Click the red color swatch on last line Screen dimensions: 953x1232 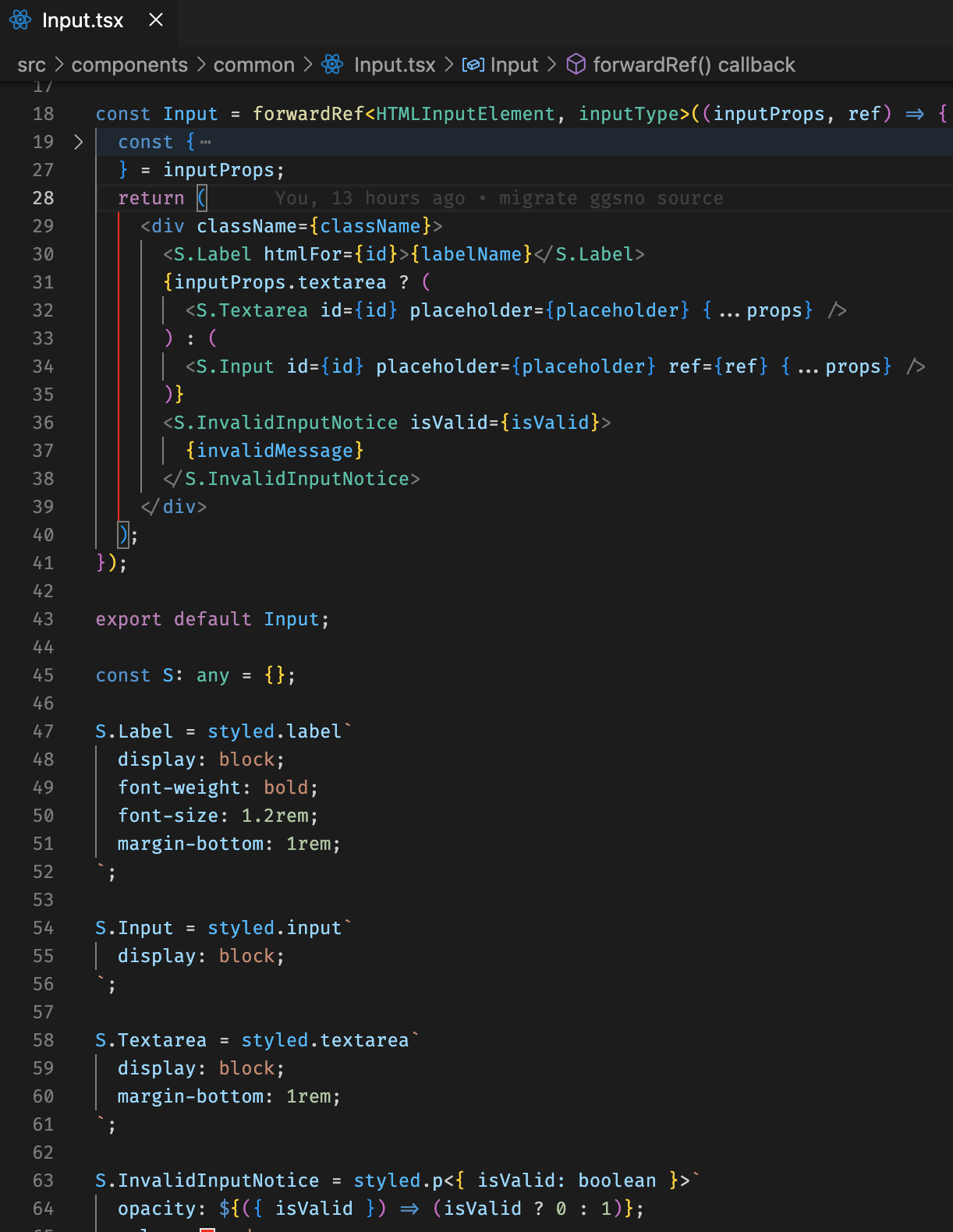click(x=207, y=1230)
